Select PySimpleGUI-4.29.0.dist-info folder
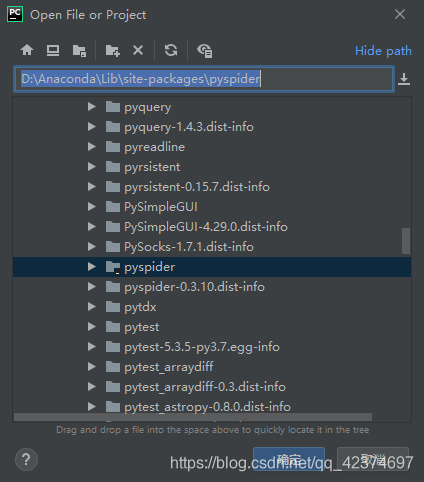 point(206,227)
